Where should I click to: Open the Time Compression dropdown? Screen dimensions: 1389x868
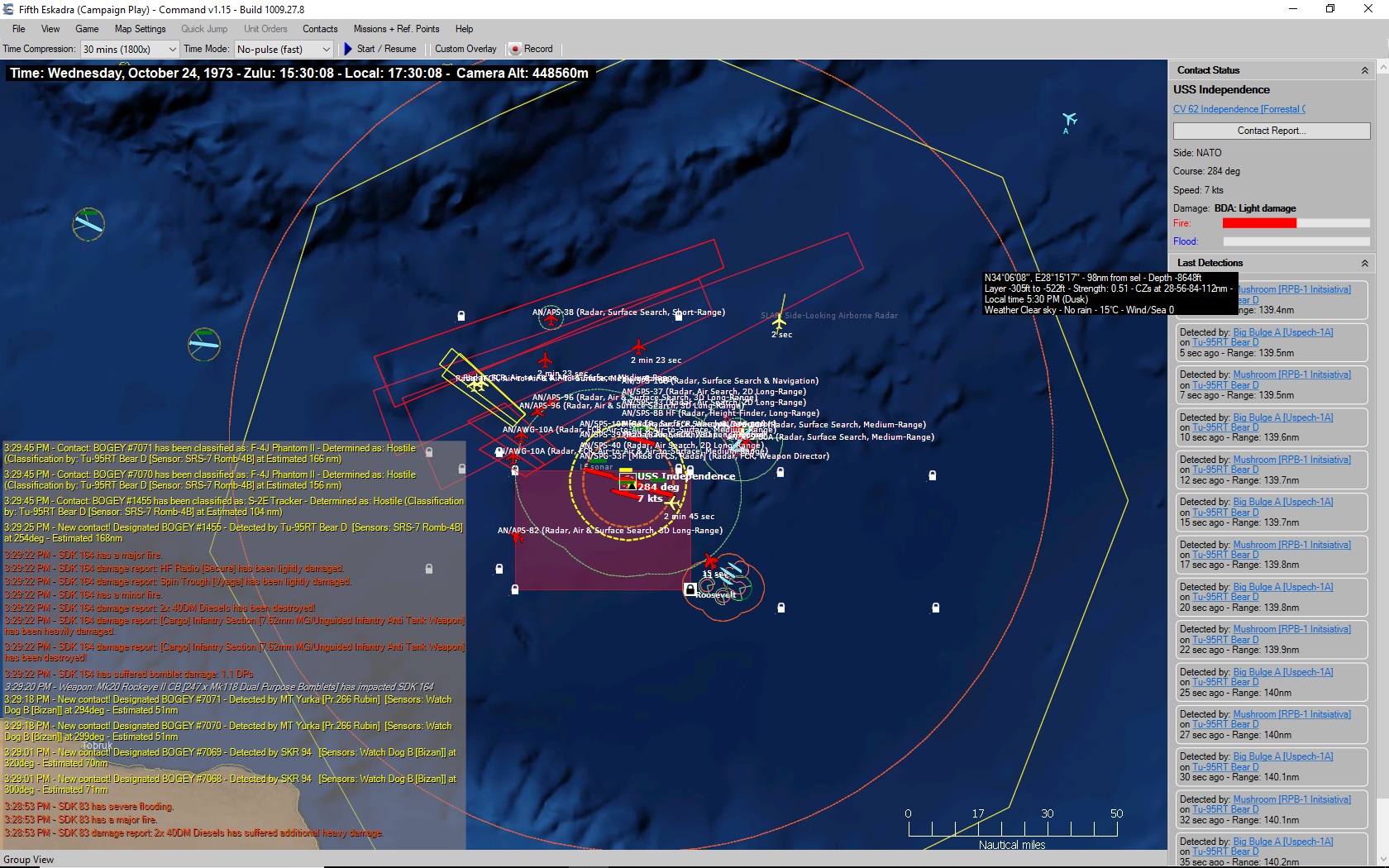tap(129, 49)
